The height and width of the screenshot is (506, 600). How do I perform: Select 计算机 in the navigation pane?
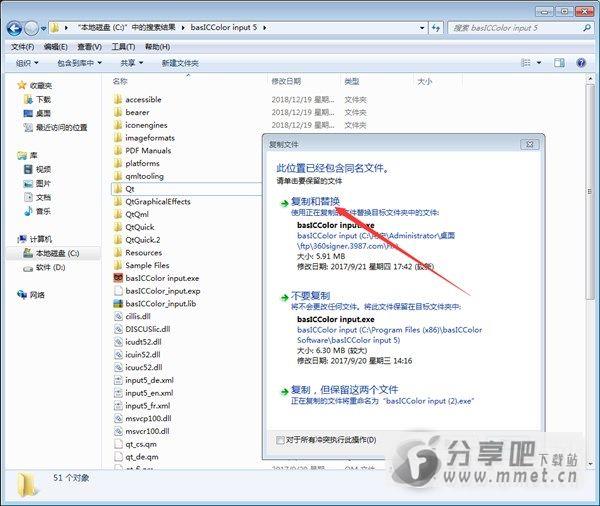34,239
